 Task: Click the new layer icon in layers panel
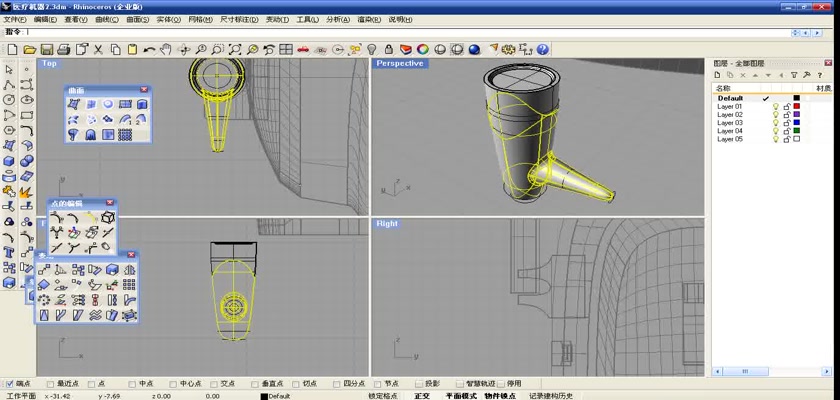coord(719,76)
